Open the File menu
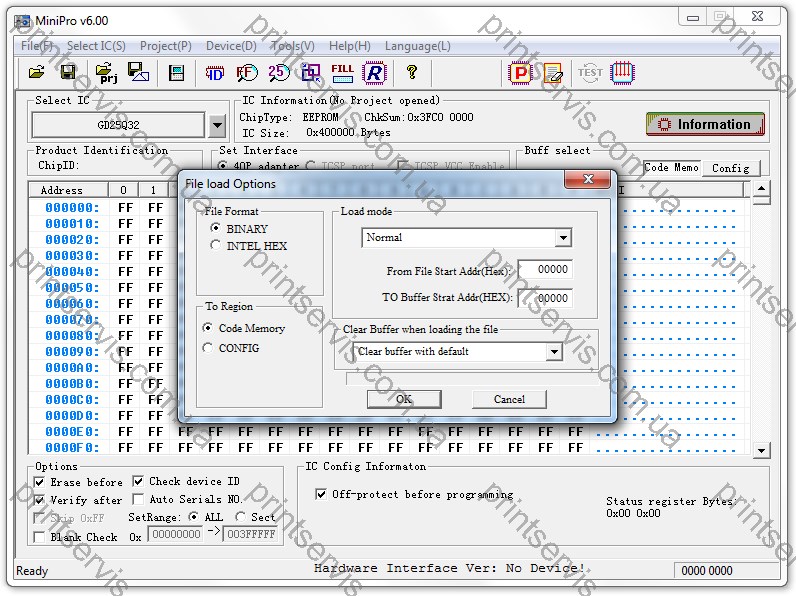 (x=37, y=46)
